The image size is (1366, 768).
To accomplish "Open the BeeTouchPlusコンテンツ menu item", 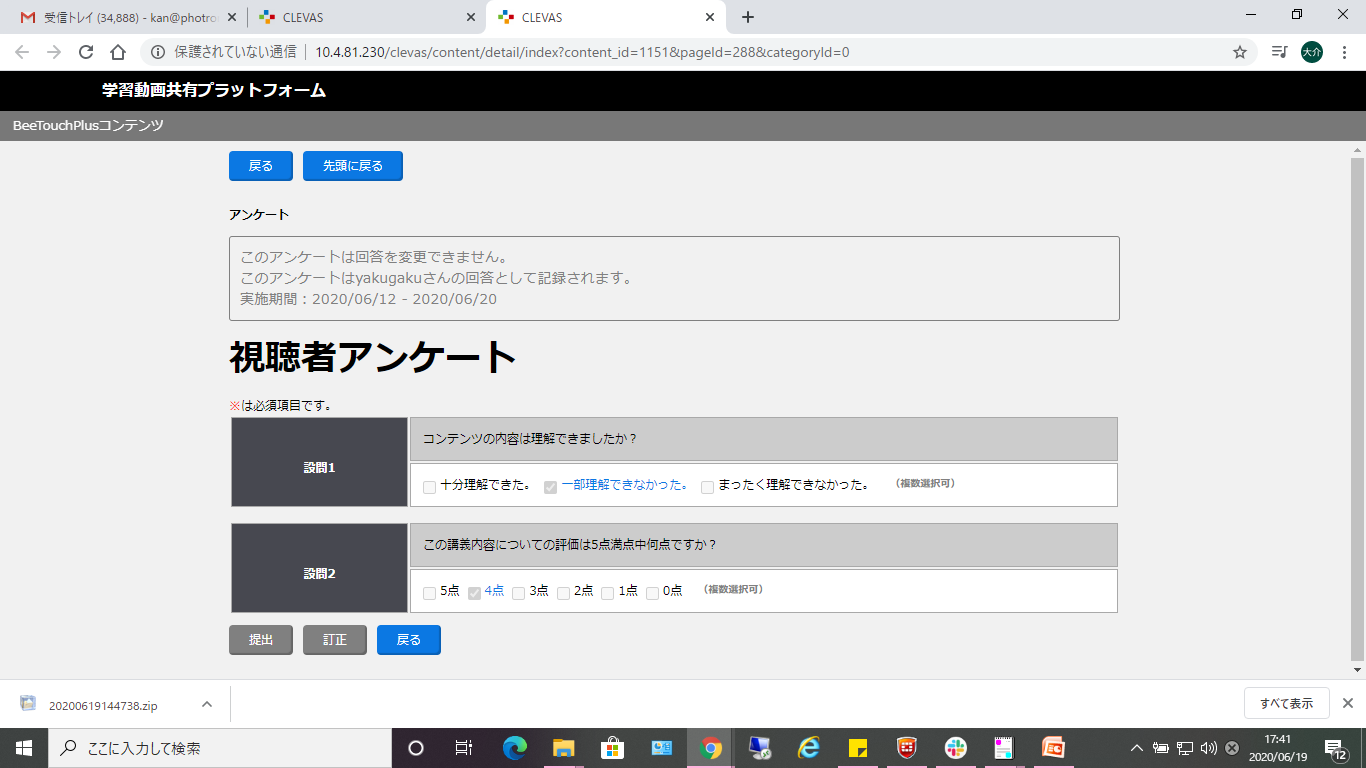I will [x=88, y=125].
